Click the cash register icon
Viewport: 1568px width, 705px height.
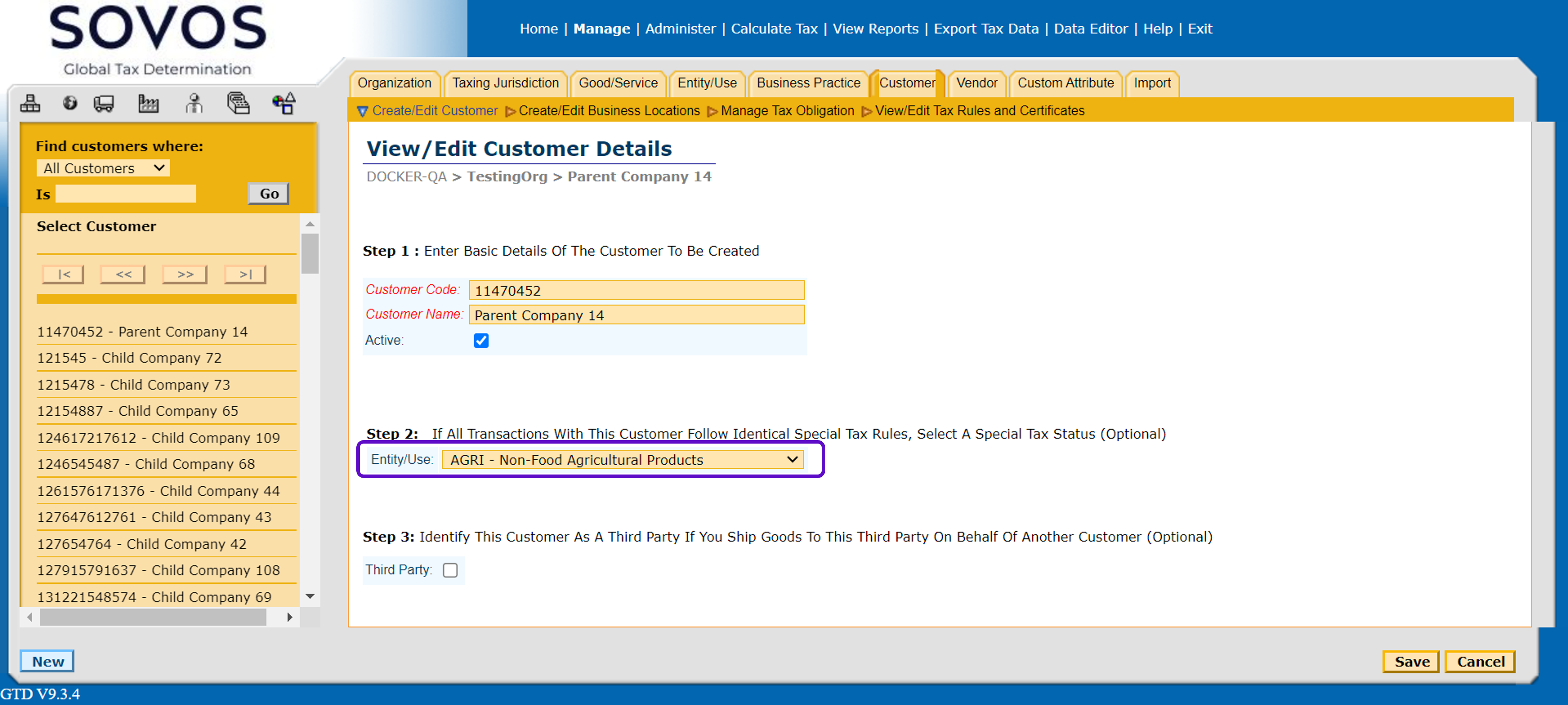238,103
